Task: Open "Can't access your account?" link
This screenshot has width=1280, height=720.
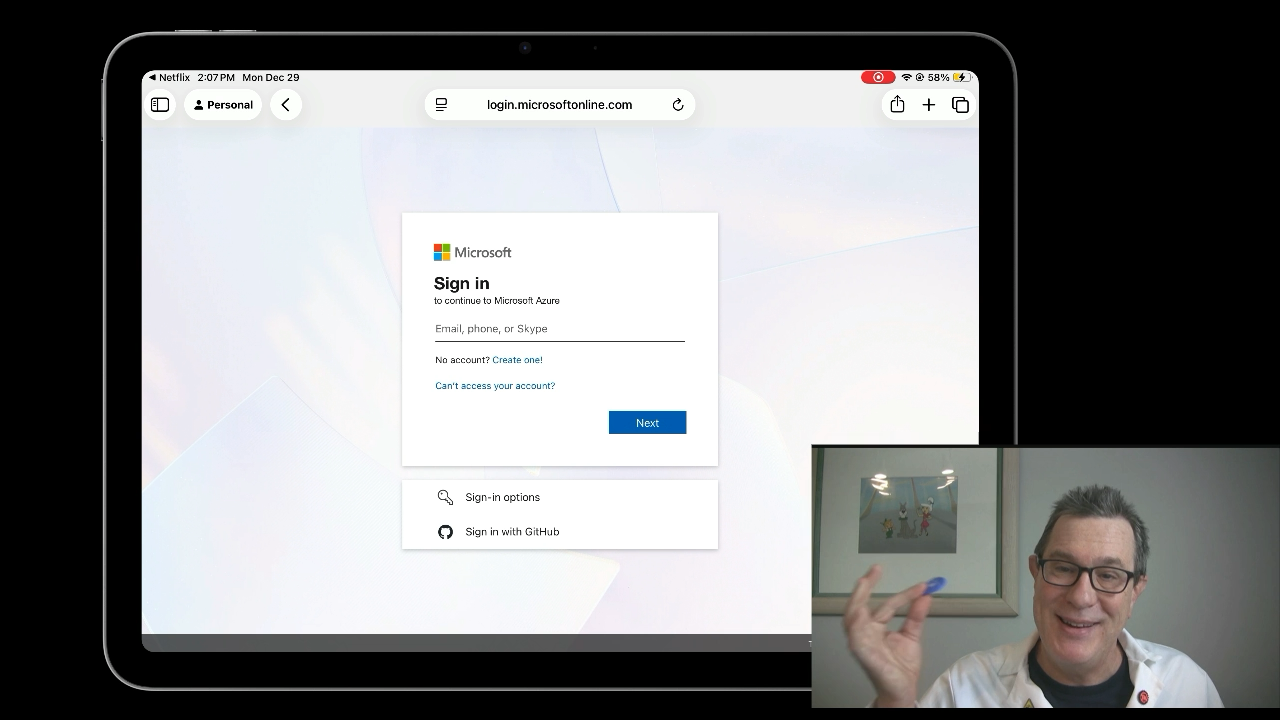Action: [x=495, y=386]
